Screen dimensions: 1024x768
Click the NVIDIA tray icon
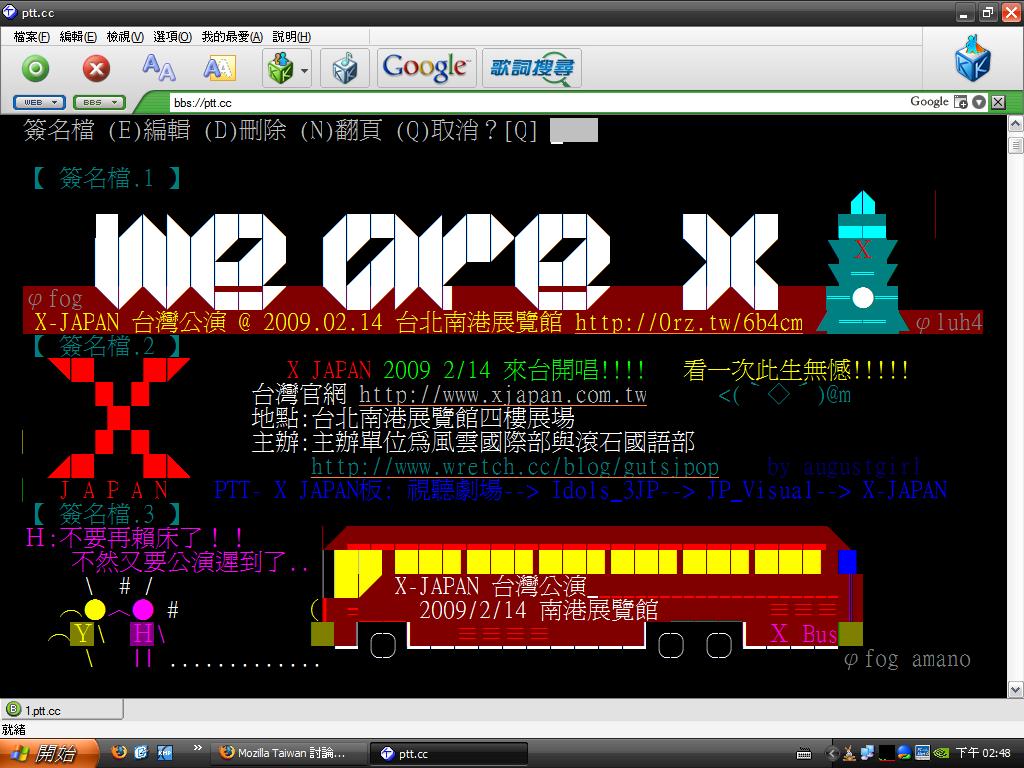(x=940, y=753)
